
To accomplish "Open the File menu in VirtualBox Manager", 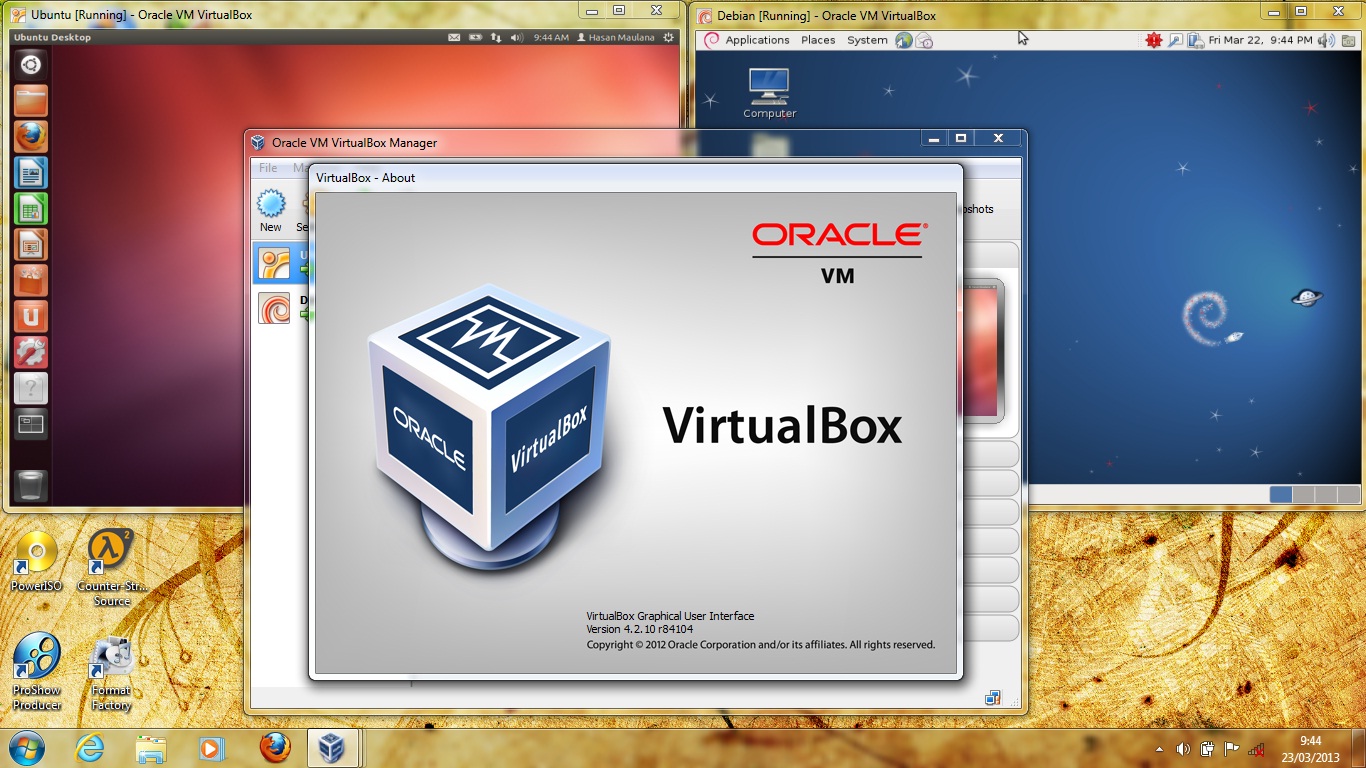I will (268, 168).
